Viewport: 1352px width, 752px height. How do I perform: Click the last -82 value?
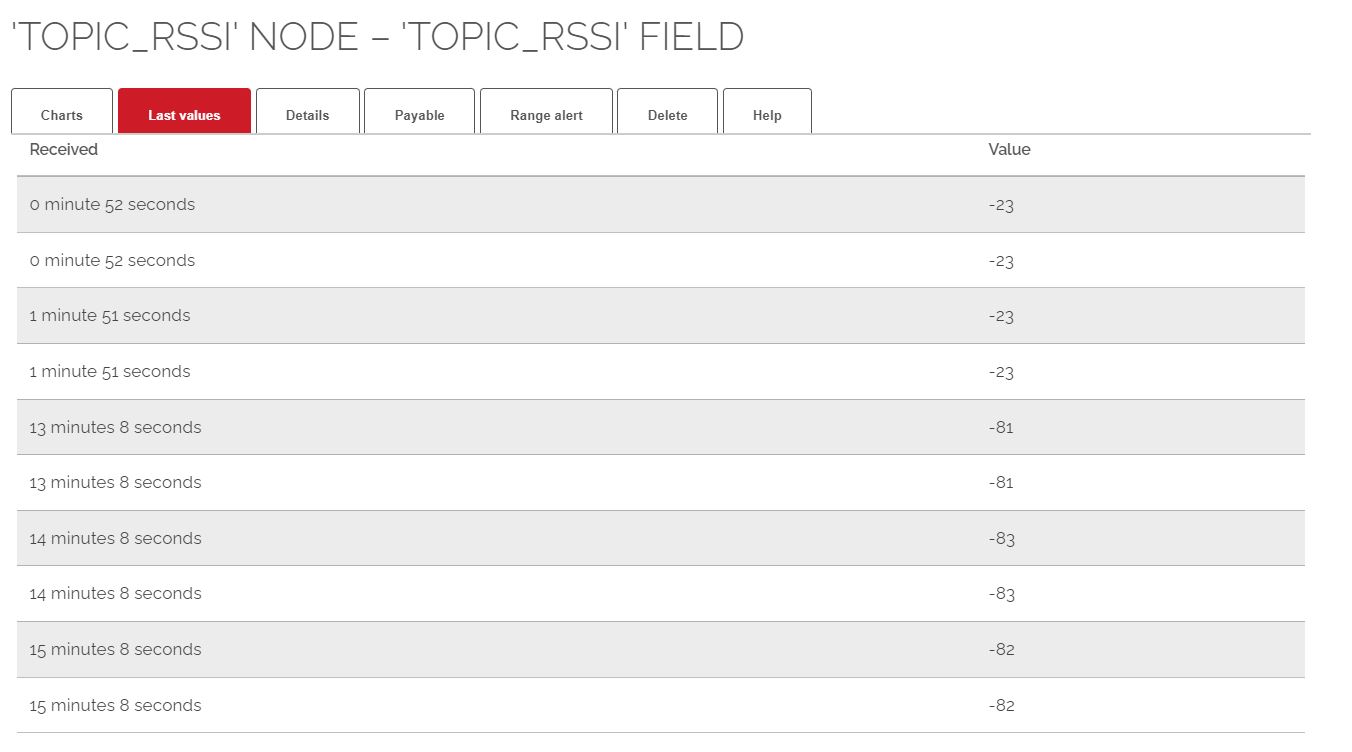click(x=1002, y=706)
